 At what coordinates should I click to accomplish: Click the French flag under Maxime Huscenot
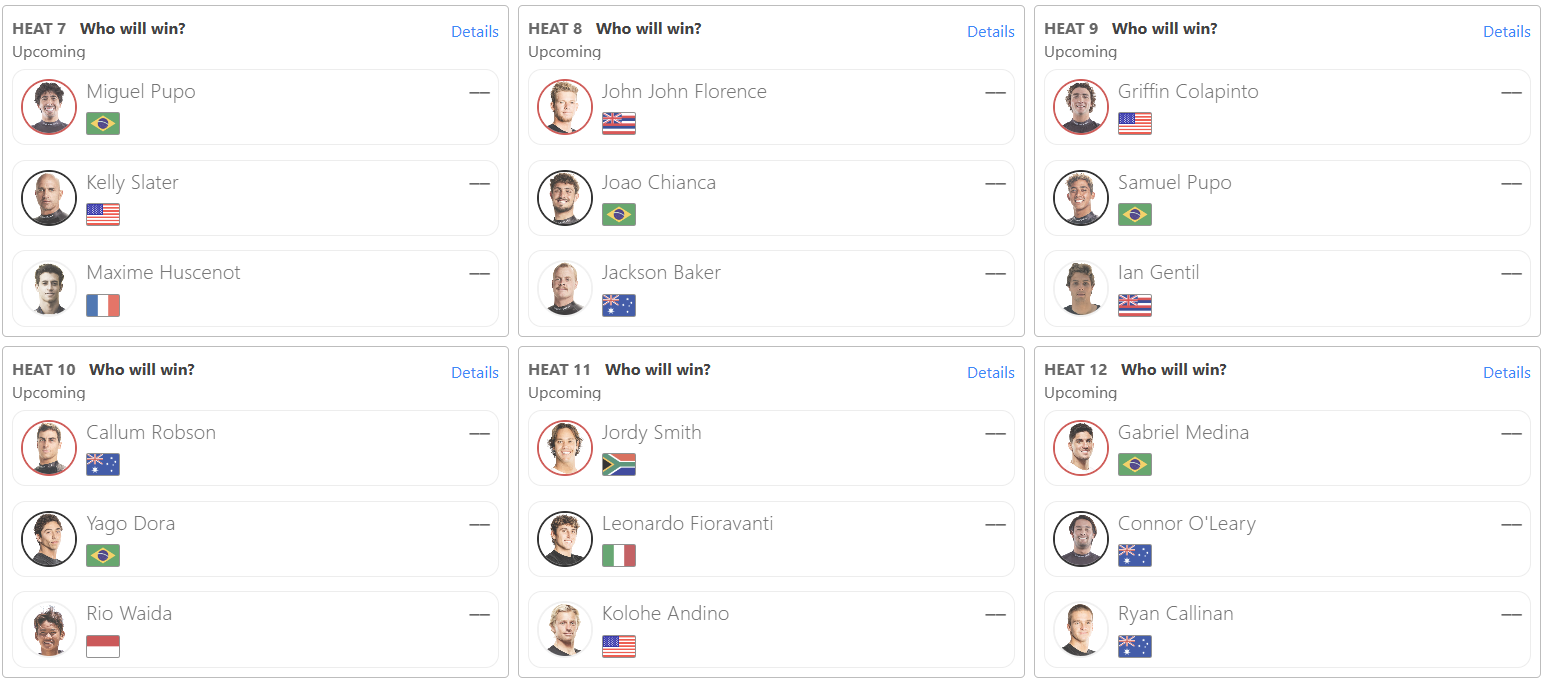coord(103,305)
